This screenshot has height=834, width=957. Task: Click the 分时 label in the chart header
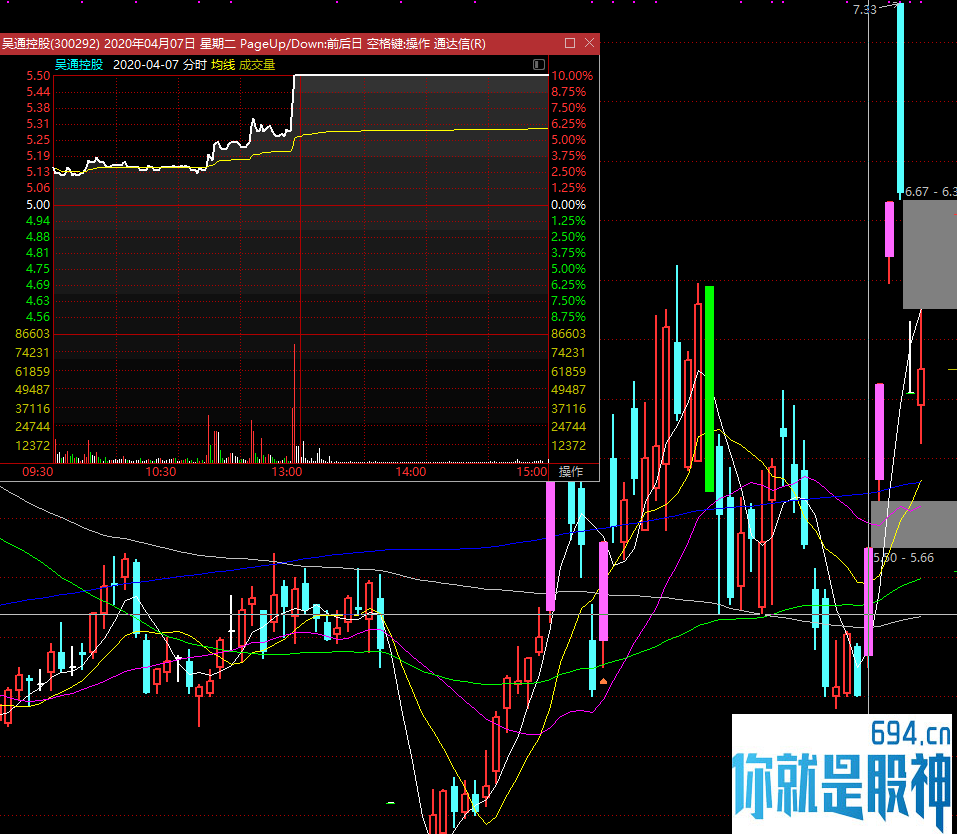[195, 65]
